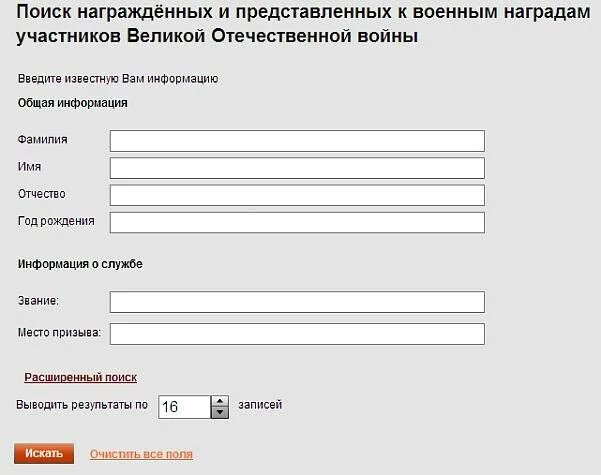This screenshot has width=601, height=475.
Task: Decrease records count with down arrow
Action: coord(220,413)
